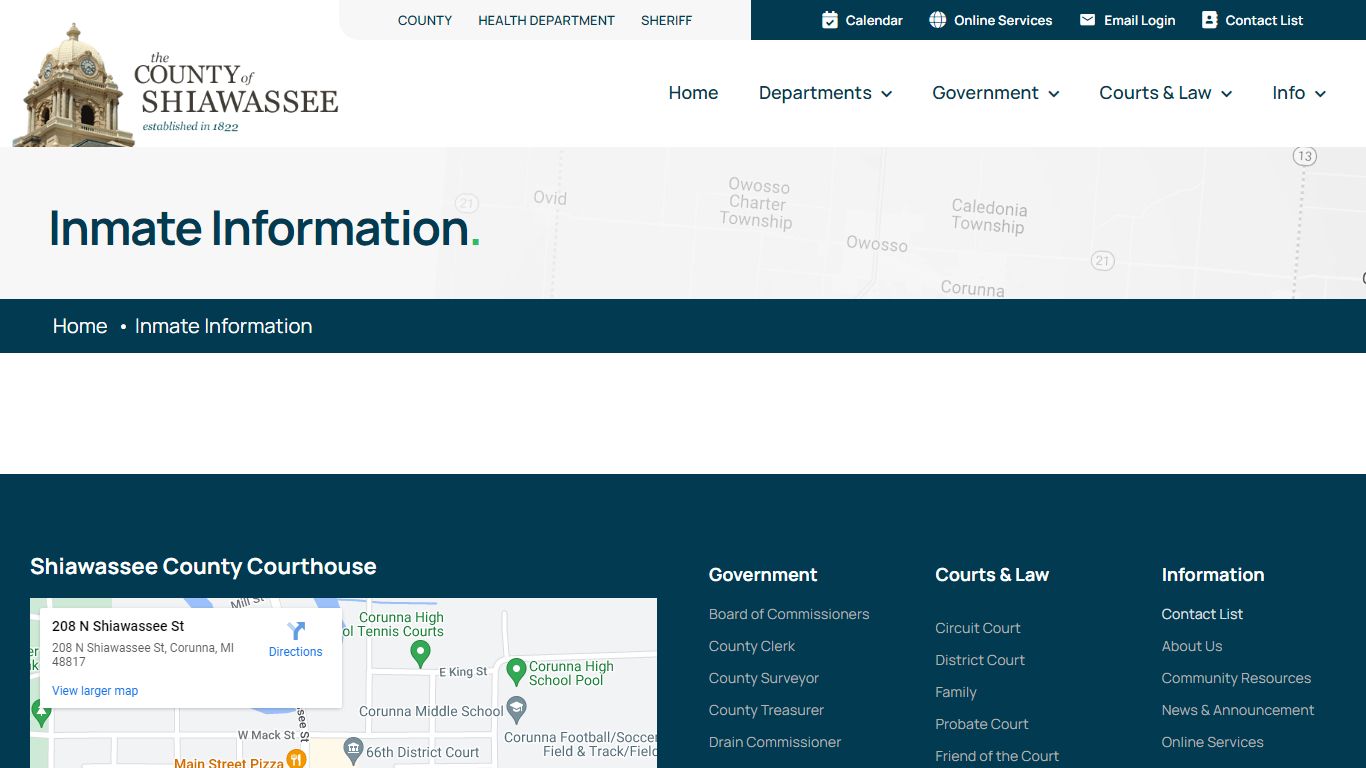The height and width of the screenshot is (768, 1366).
Task: Open Board of Commissioners footer link
Action: pos(789,614)
